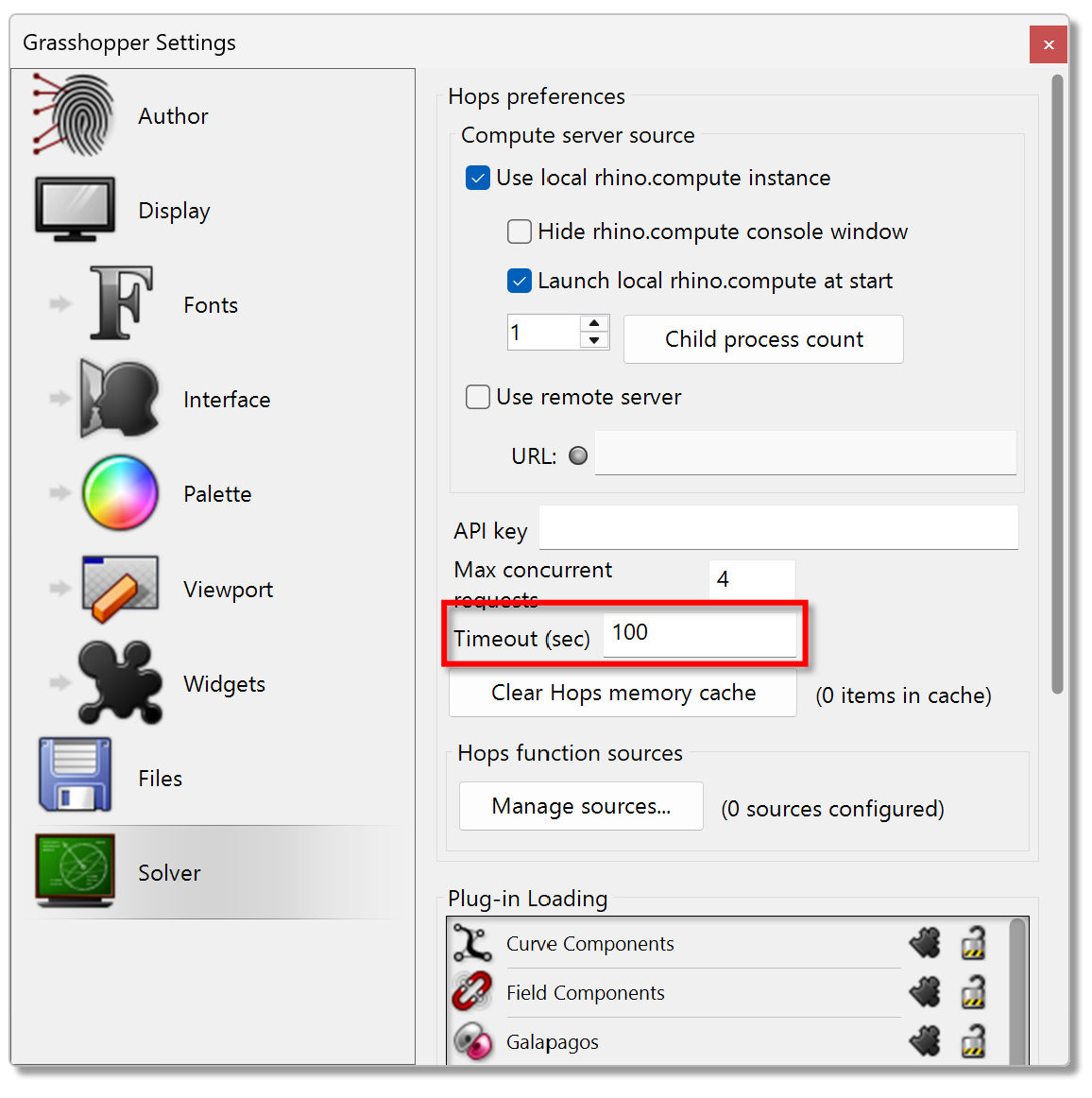Click the Galapagos plug-in icon
1092x1098 pixels.
tap(472, 1041)
